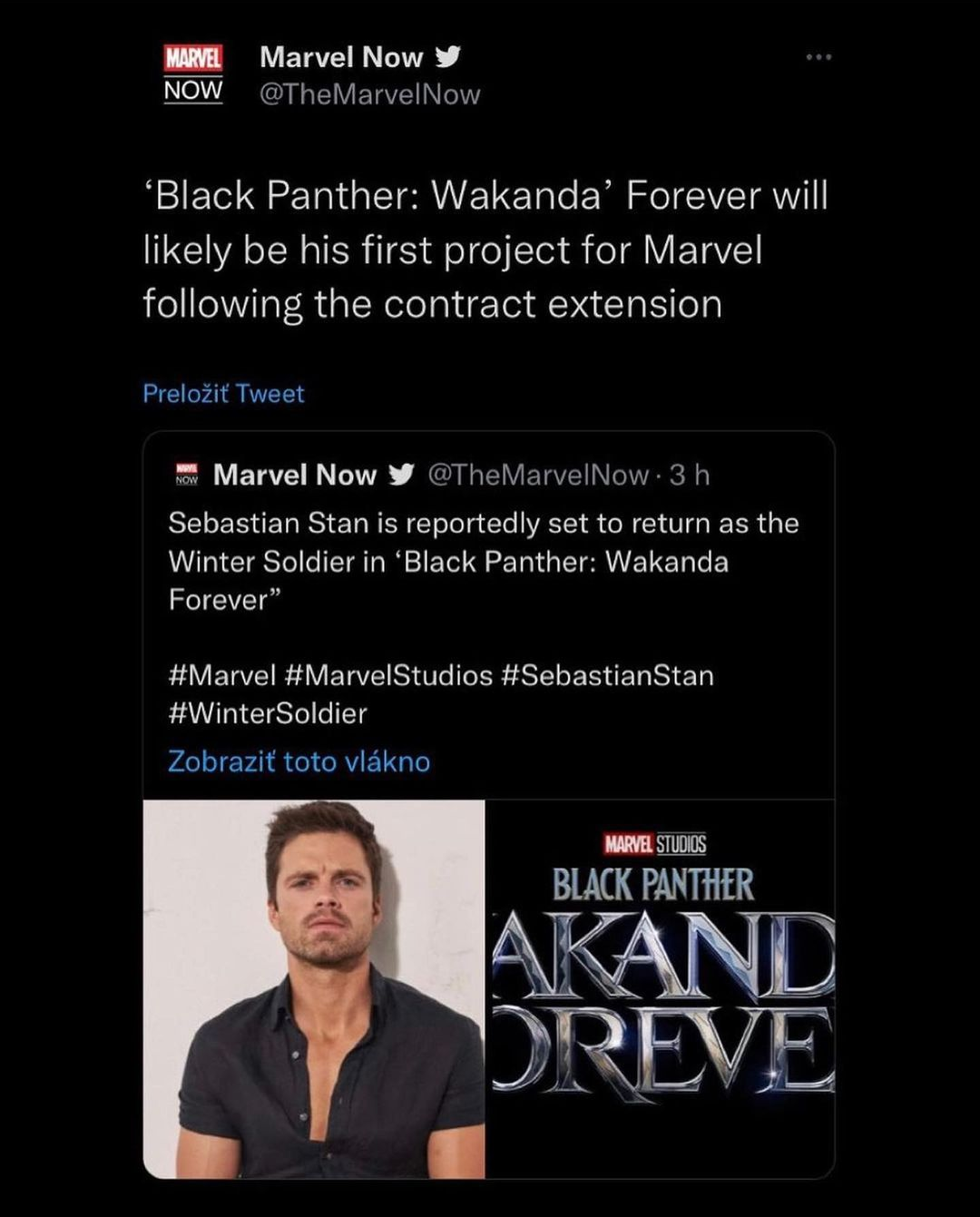
Task: View the photo of the man in black shirt
Action: [x=314, y=989]
